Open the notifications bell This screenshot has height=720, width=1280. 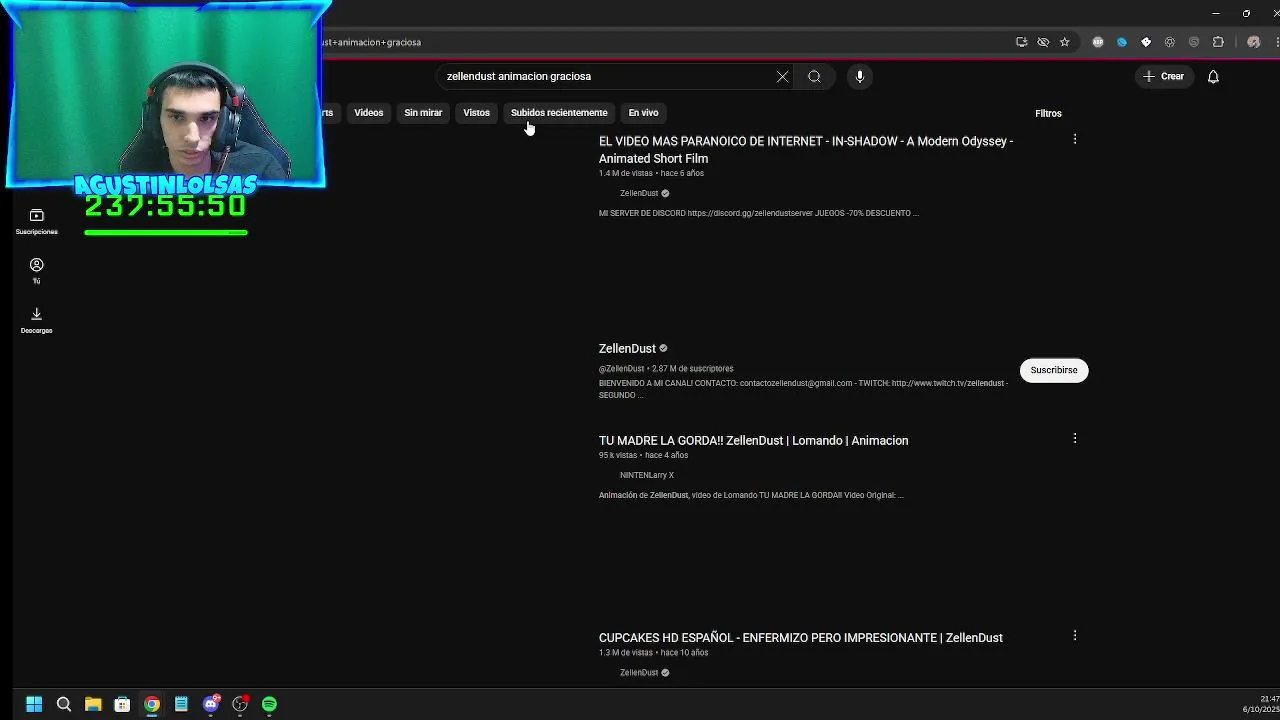pos(1213,76)
